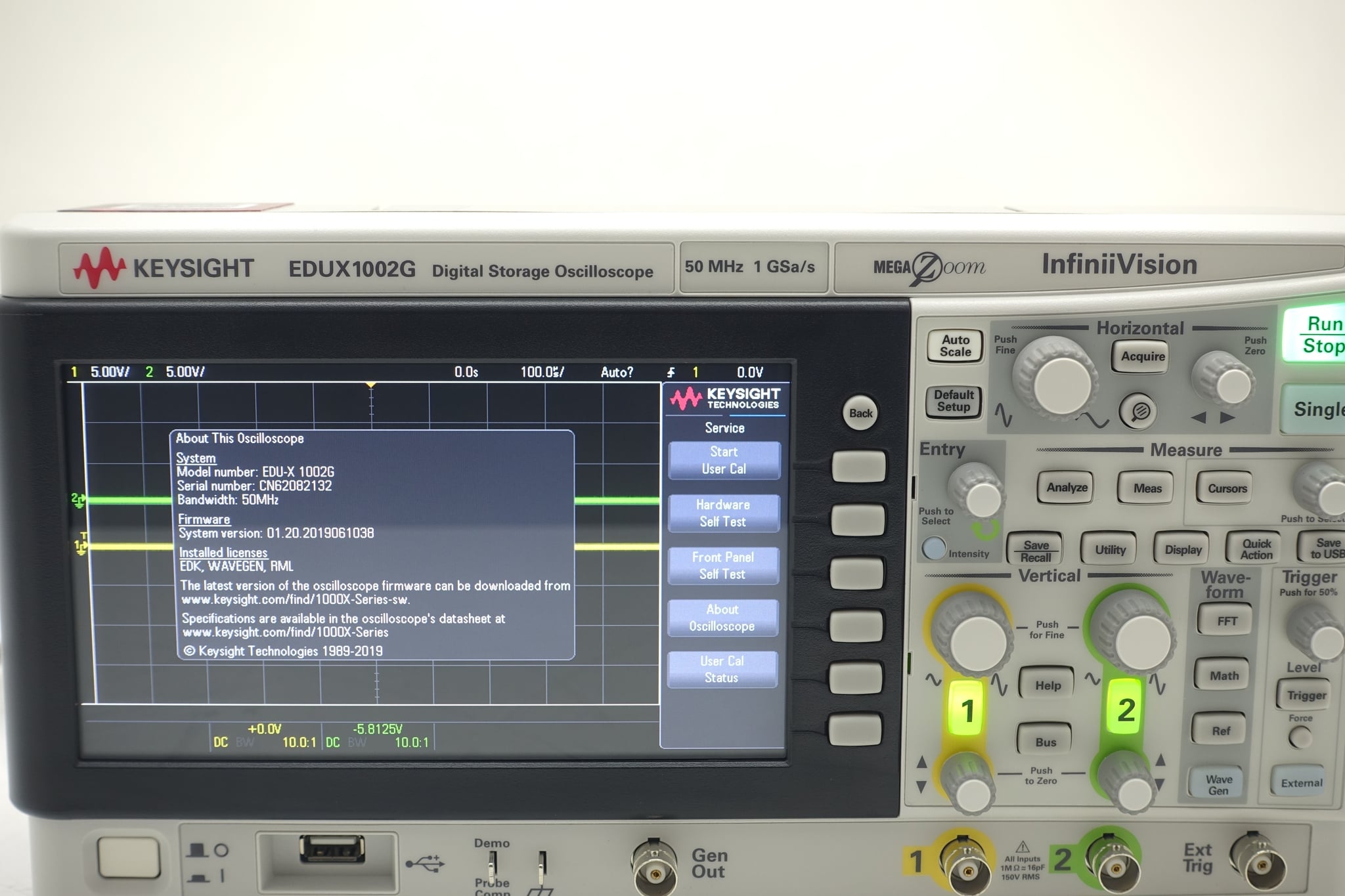1345x896 pixels.
Task: Click the softkey beside About Oscilloscope
Action: [856, 626]
